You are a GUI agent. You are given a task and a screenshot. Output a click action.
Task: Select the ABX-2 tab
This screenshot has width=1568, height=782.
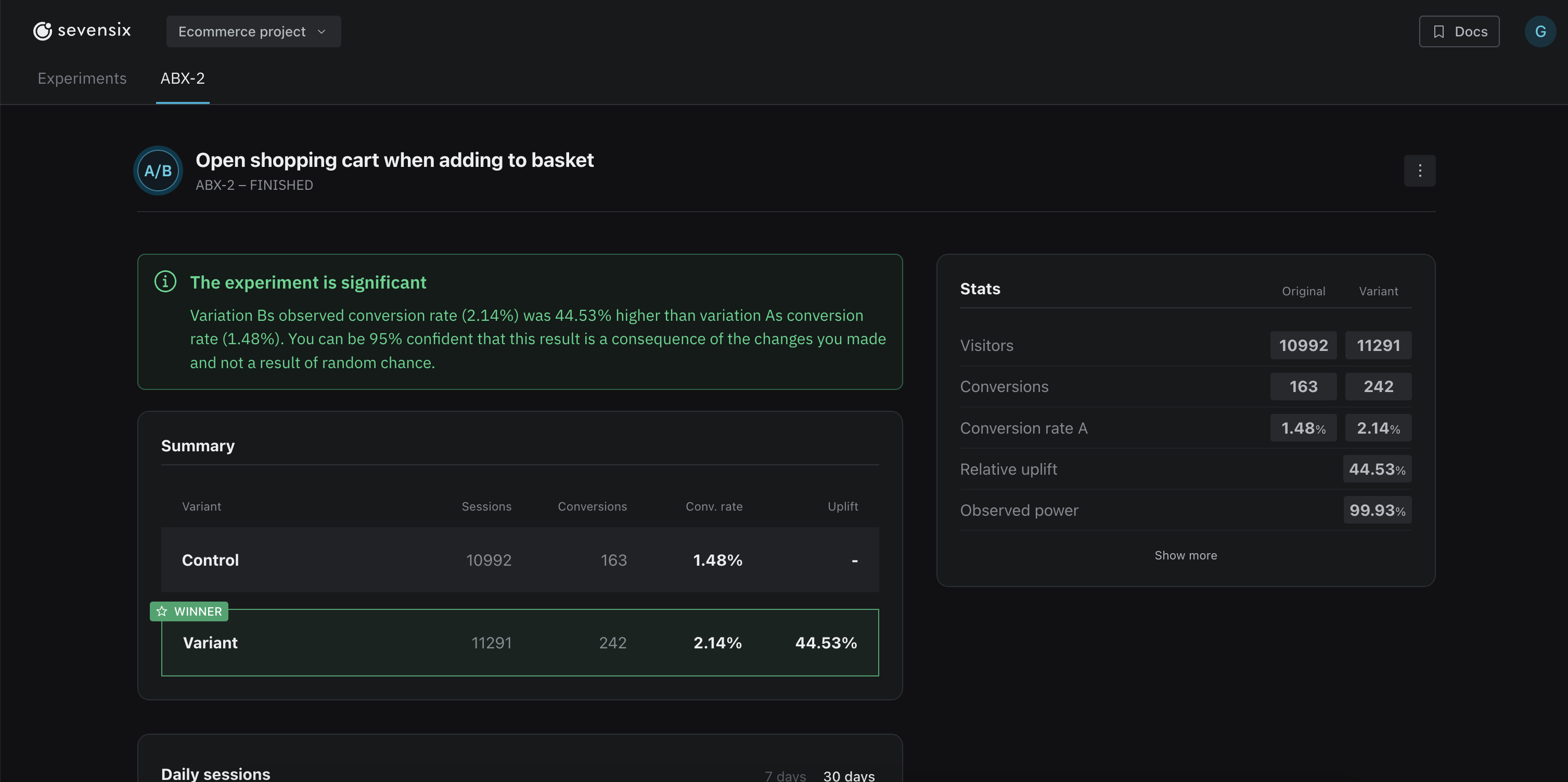[x=183, y=79]
